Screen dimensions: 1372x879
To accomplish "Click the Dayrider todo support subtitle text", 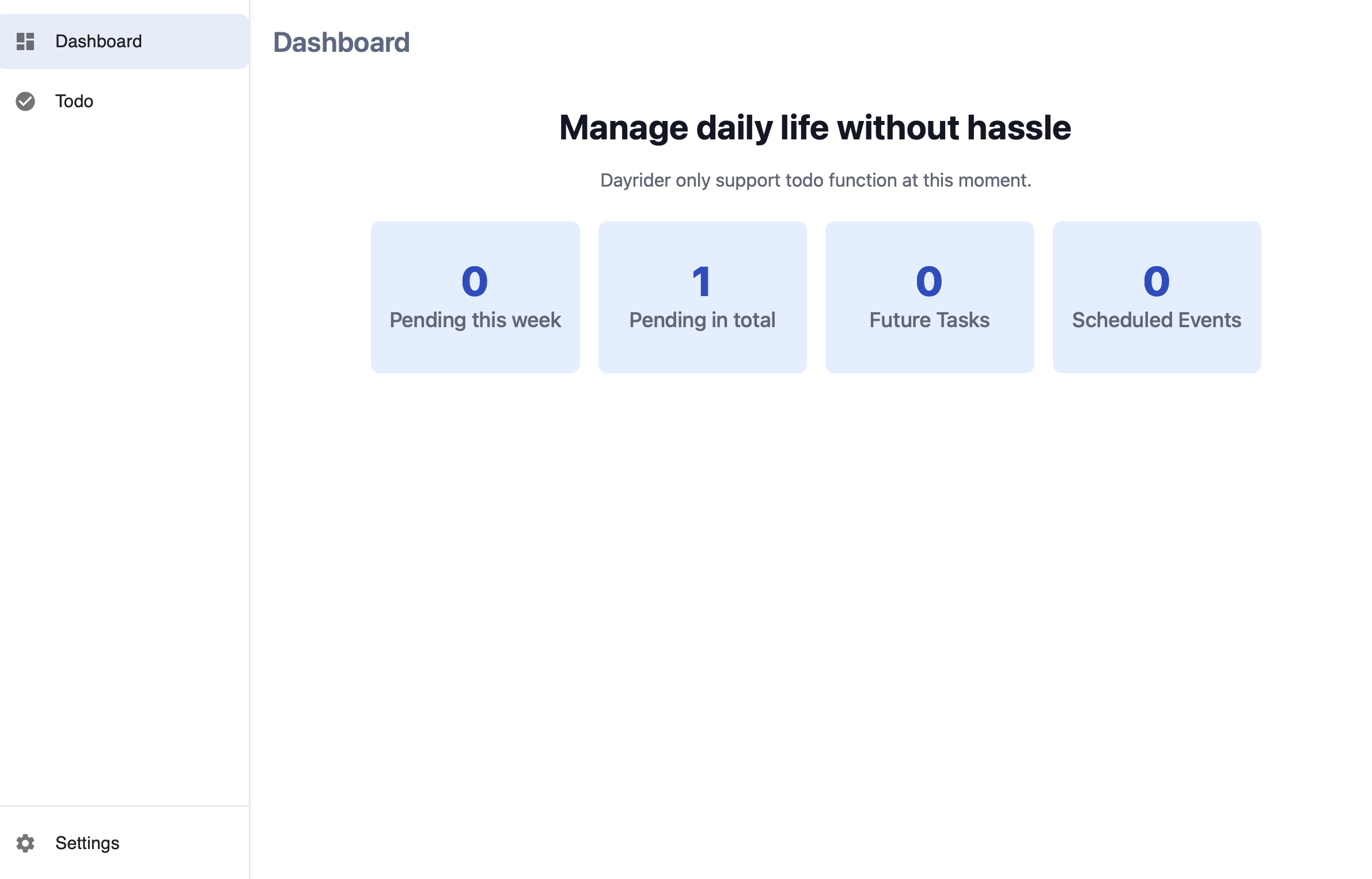I will (816, 180).
